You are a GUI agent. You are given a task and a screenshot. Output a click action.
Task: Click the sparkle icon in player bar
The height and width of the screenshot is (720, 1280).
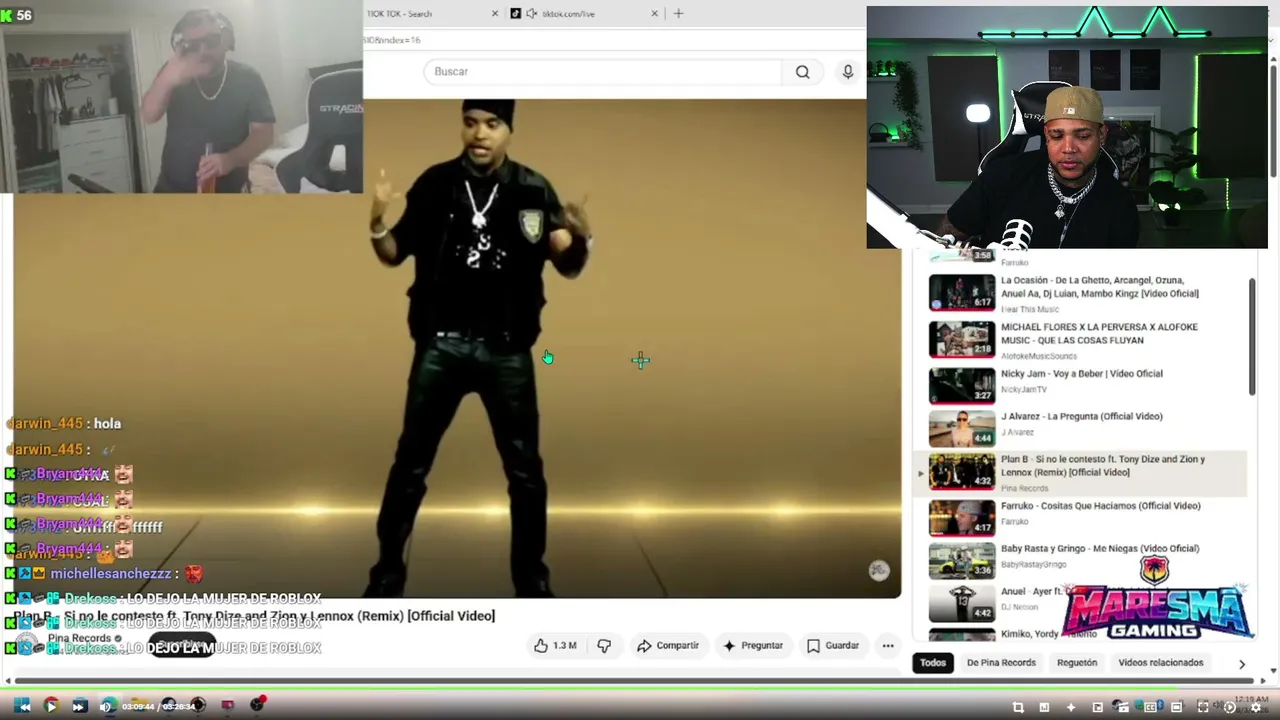(1071, 707)
